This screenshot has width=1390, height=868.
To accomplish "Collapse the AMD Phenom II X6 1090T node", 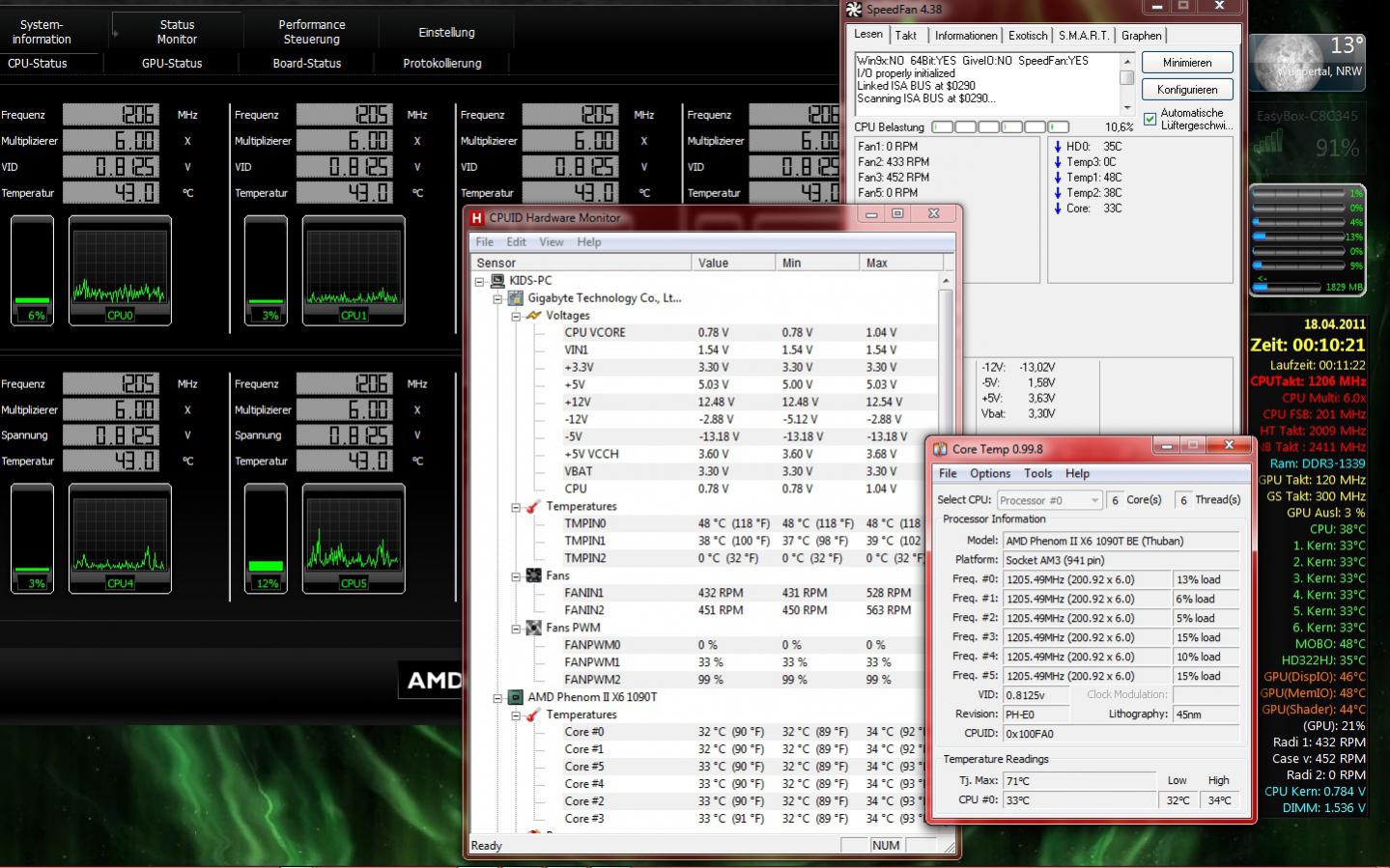I will pyautogui.click(x=497, y=697).
